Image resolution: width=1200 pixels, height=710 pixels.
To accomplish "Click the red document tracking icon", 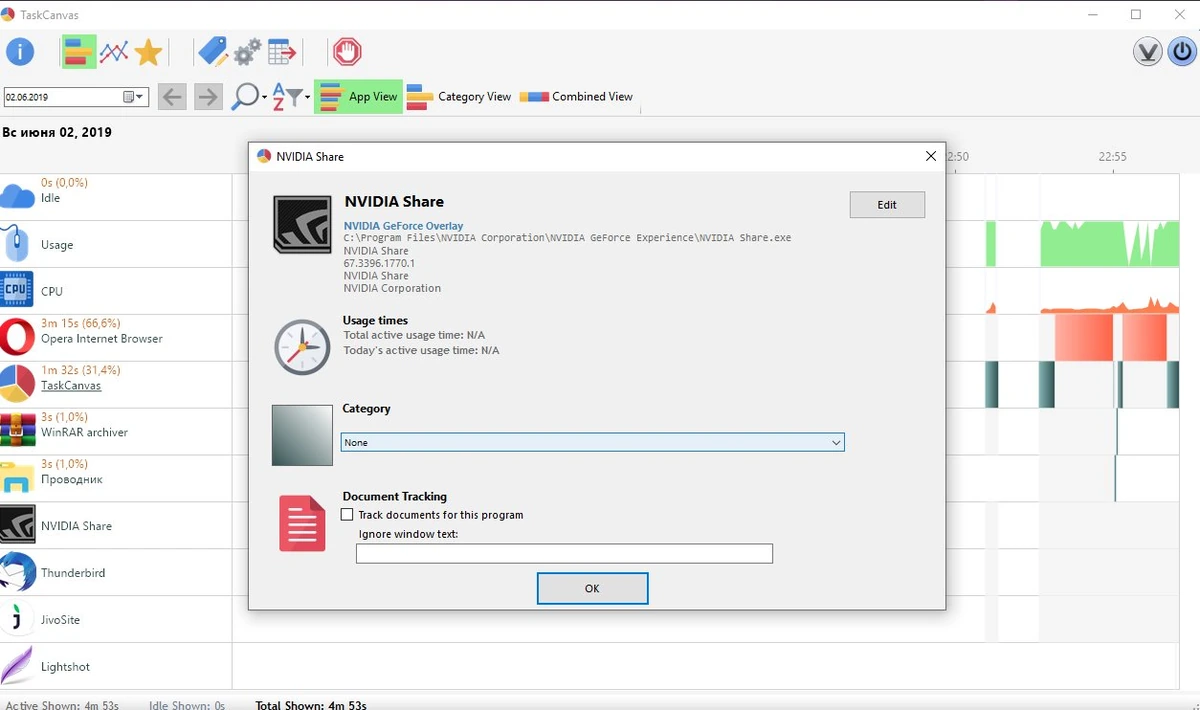I will tap(302, 523).
